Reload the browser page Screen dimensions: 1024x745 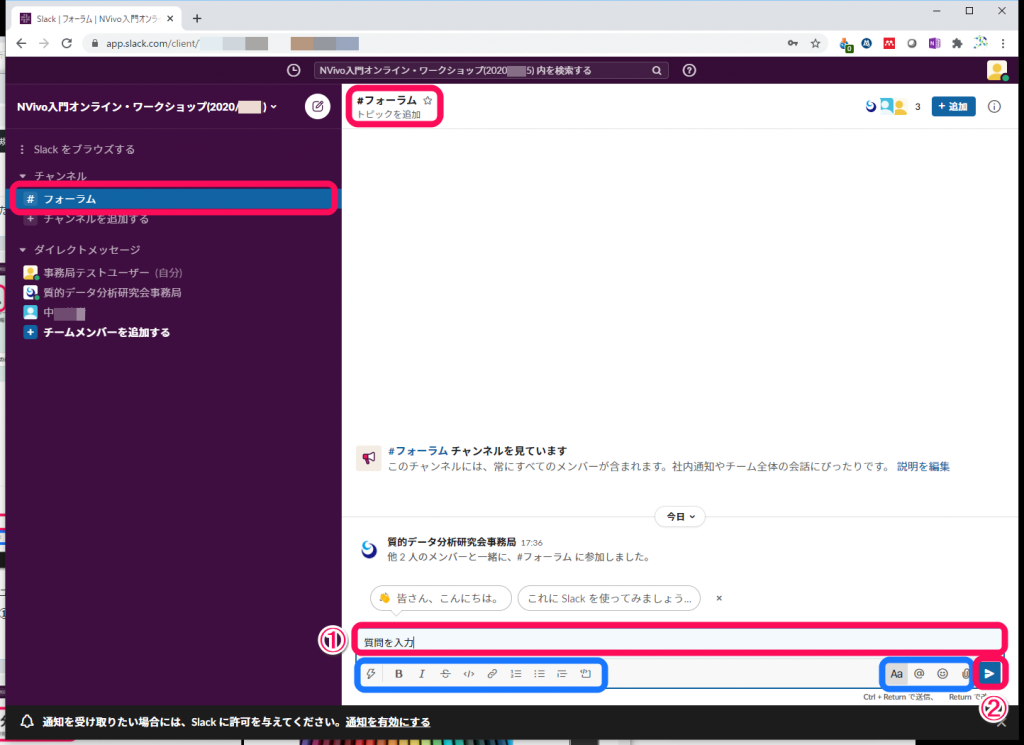67,43
